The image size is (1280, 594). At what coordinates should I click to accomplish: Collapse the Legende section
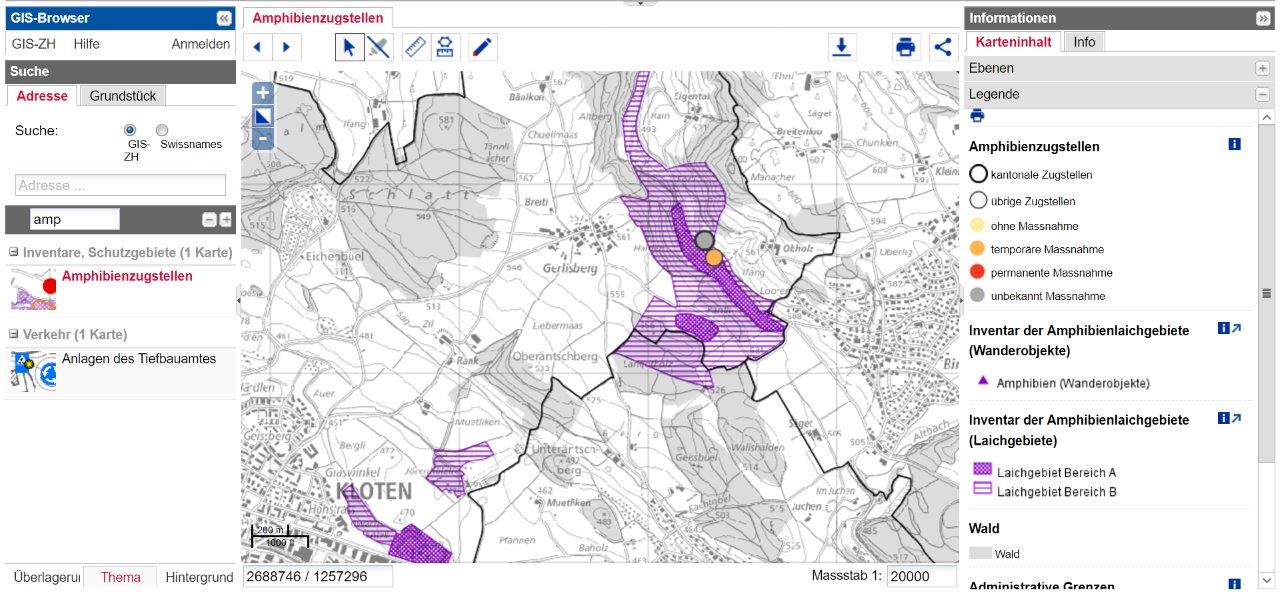(1262, 94)
